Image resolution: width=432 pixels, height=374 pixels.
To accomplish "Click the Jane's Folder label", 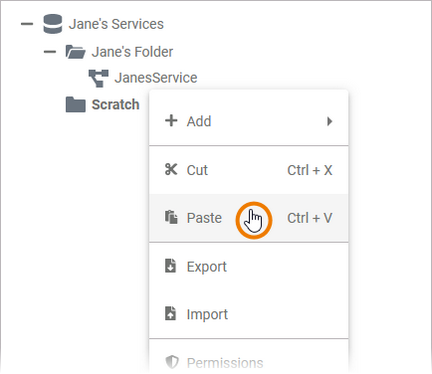I will tap(132, 52).
